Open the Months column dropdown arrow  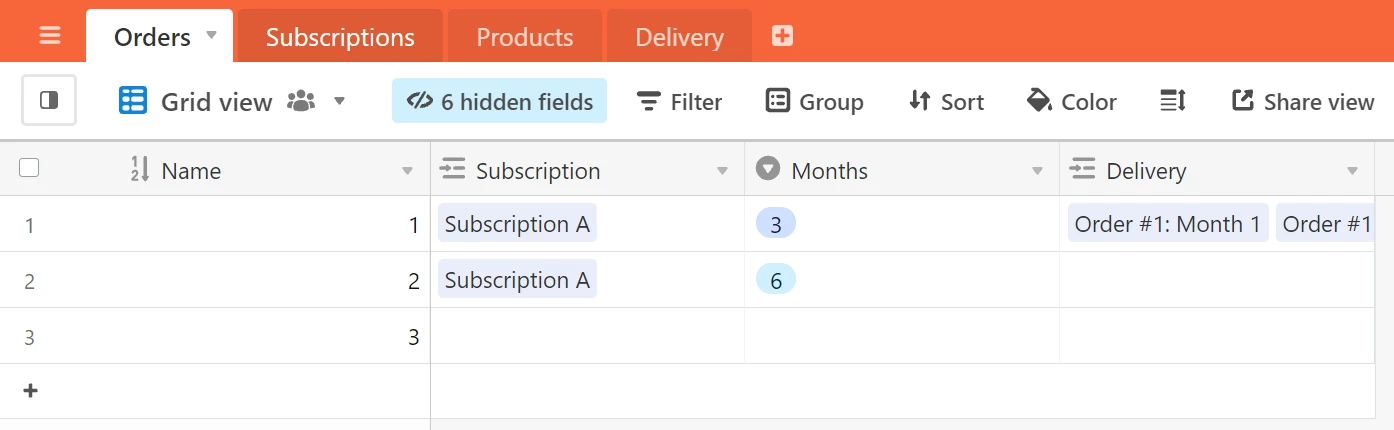(x=1037, y=172)
